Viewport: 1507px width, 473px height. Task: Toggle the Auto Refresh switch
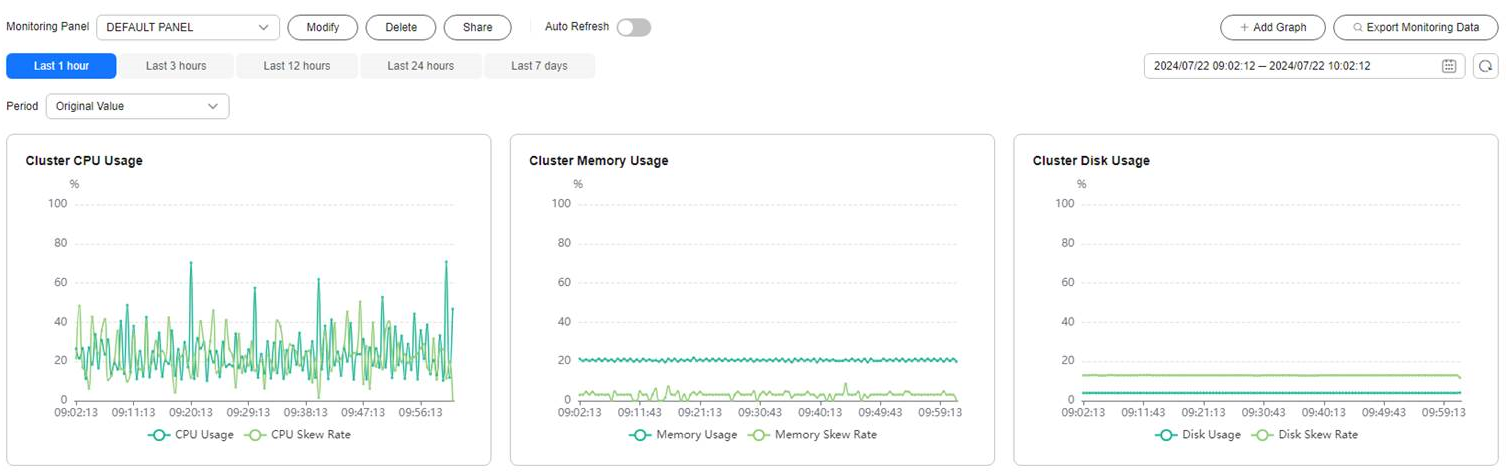pyautogui.click(x=634, y=27)
